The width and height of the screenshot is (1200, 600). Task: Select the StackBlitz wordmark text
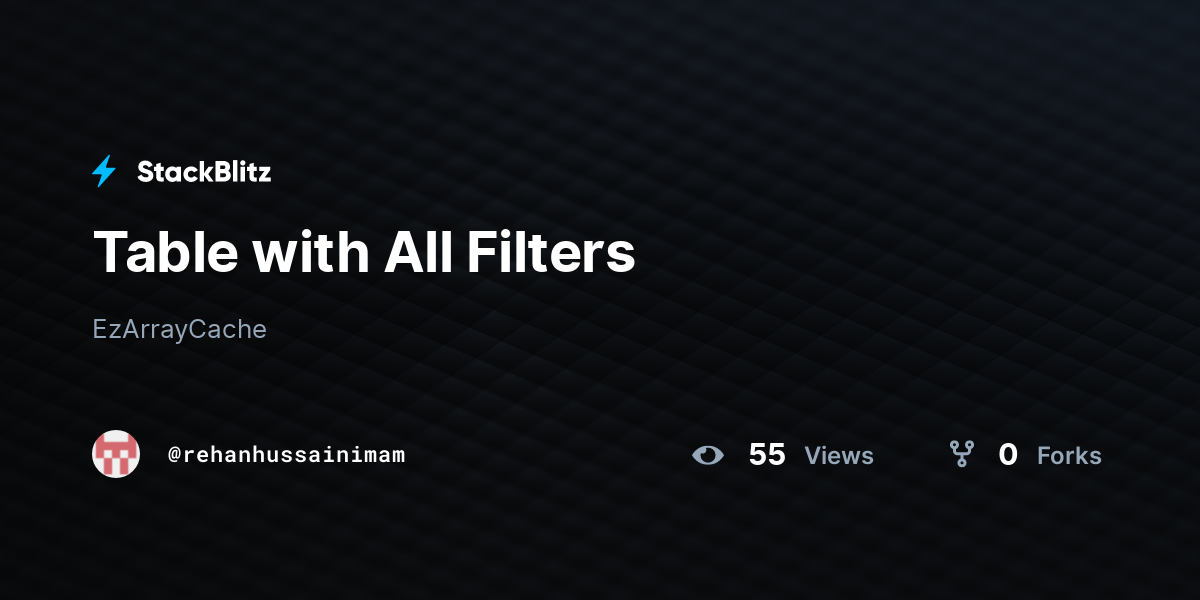point(204,172)
